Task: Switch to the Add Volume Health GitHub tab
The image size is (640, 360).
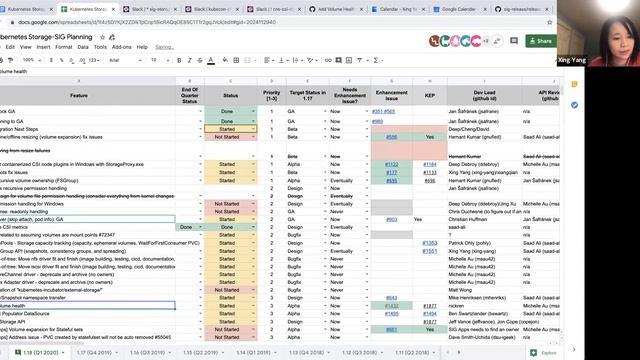Action: pos(336,9)
